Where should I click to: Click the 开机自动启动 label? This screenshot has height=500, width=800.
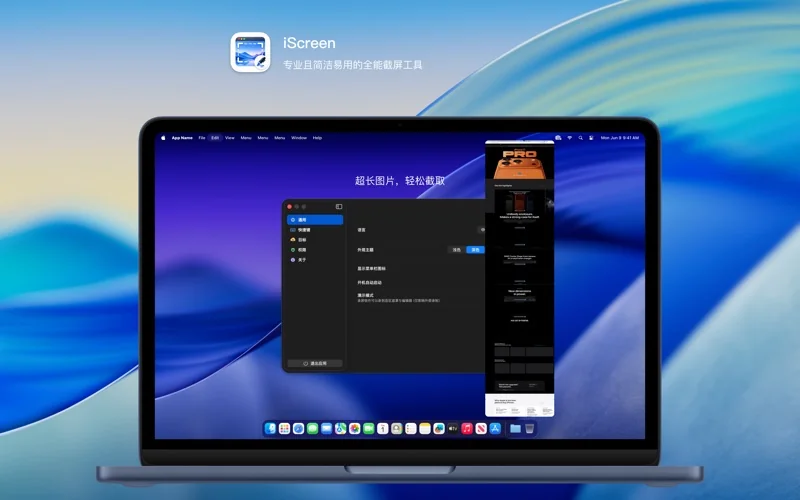pos(369,283)
